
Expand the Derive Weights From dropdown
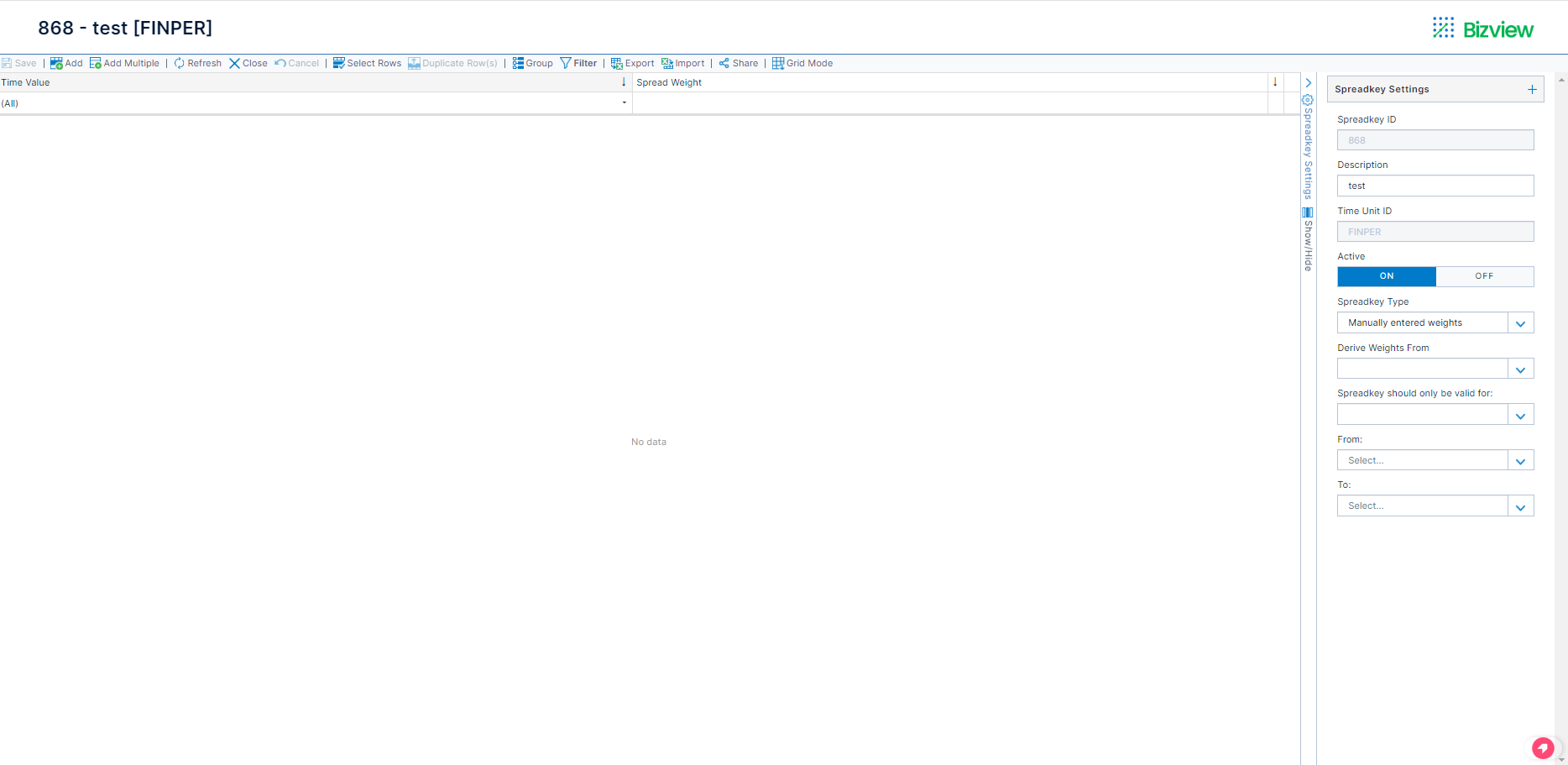click(1520, 369)
